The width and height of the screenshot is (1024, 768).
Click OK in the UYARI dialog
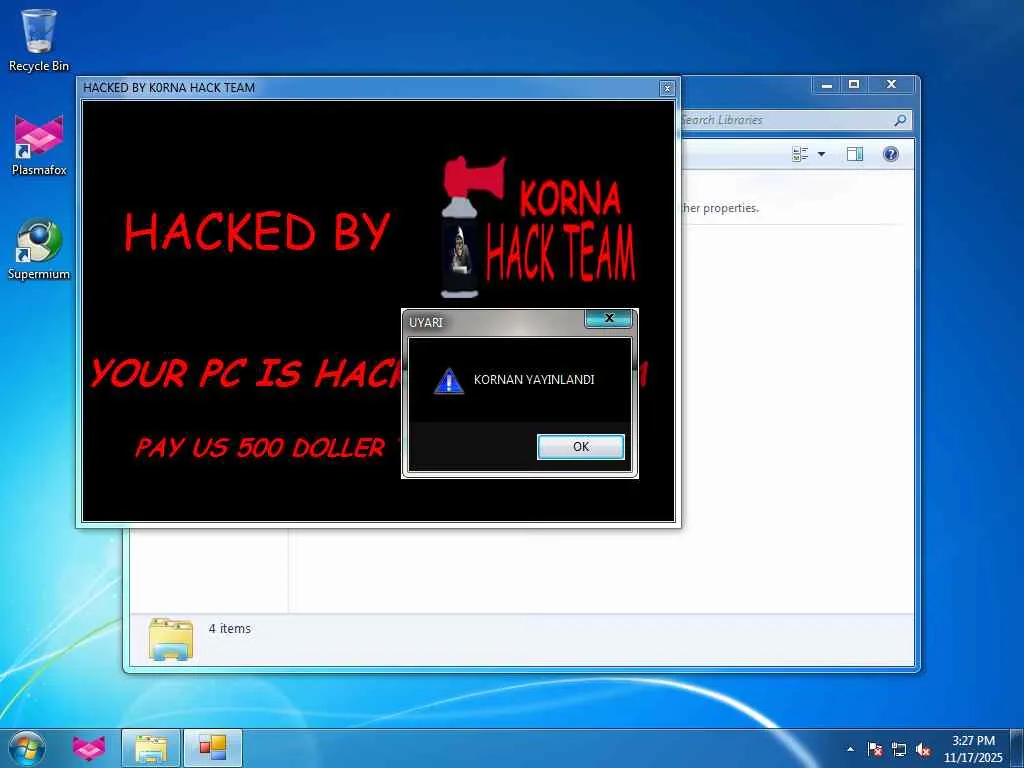click(x=581, y=447)
